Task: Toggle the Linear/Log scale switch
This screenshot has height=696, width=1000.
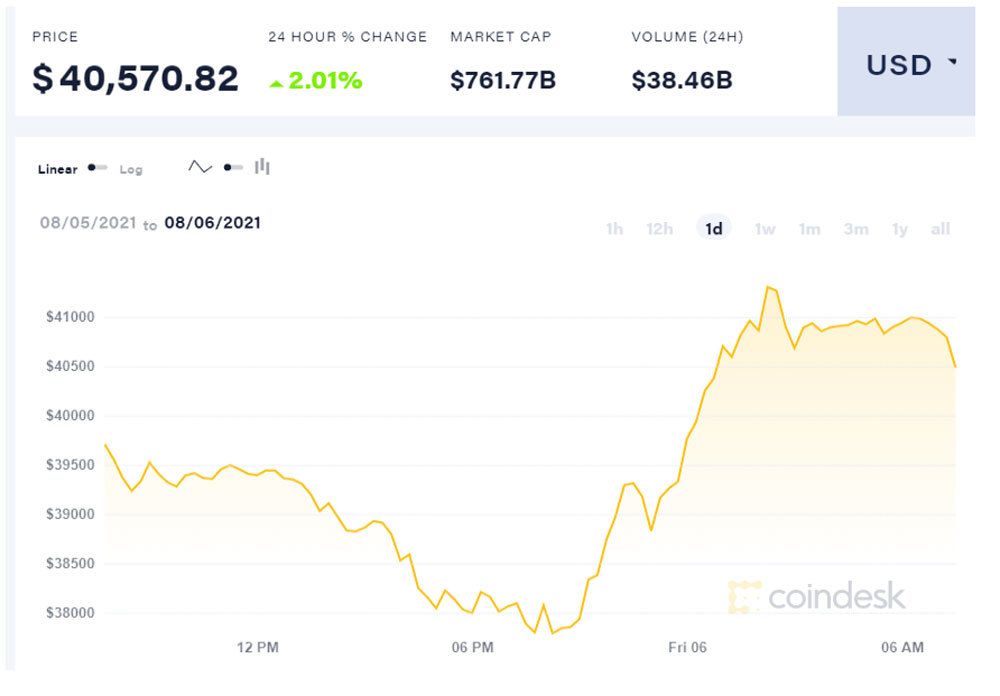Action: (97, 168)
